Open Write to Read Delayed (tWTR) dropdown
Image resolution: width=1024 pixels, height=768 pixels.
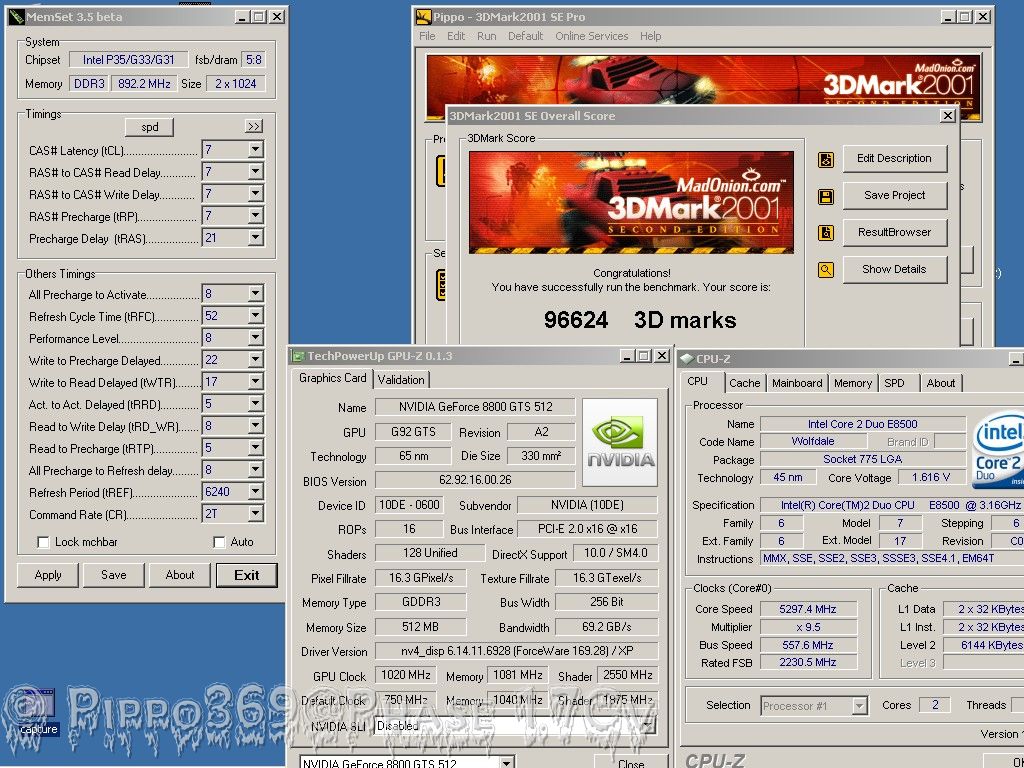coord(255,382)
